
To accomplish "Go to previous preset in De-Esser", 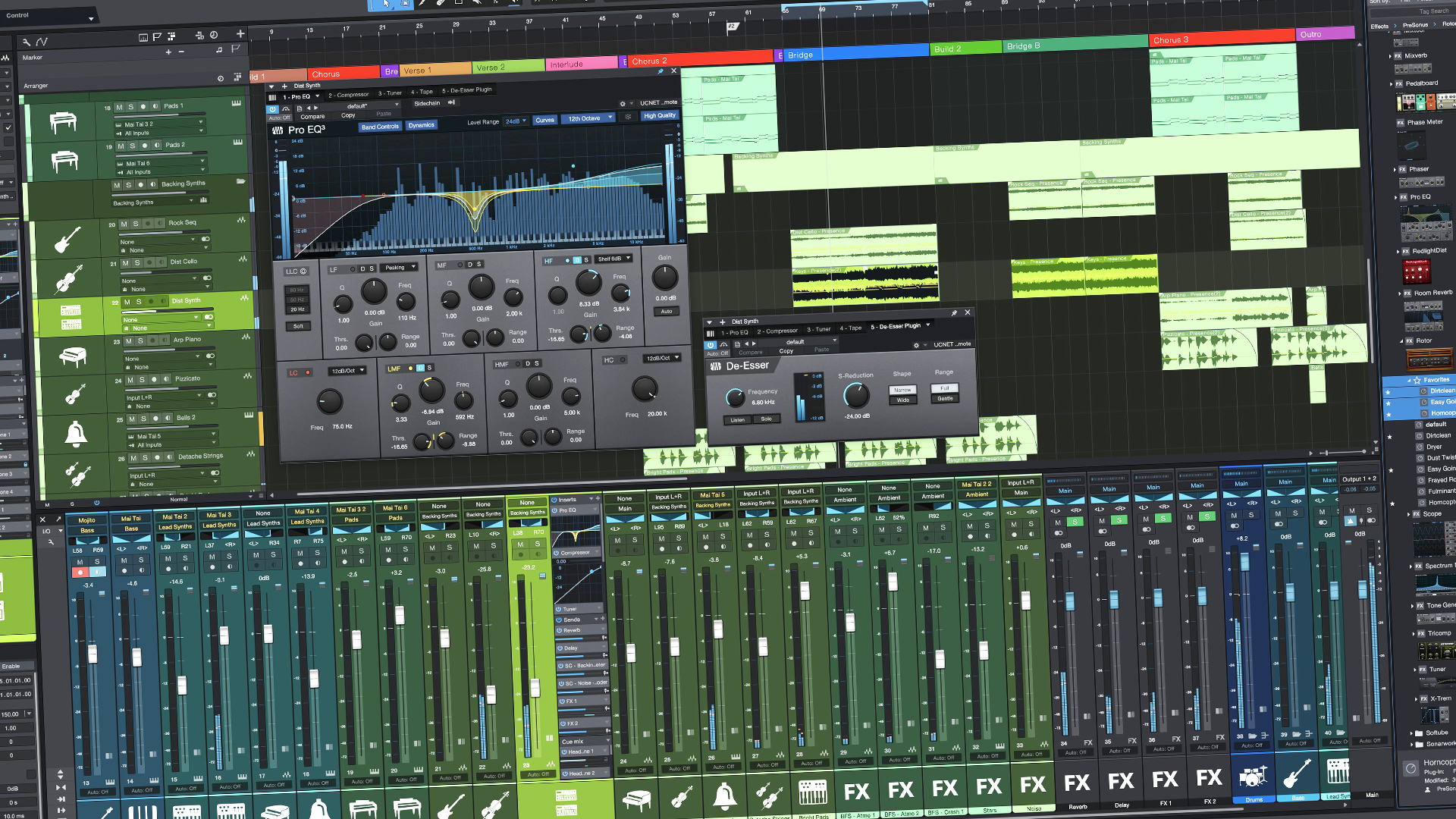I will [x=746, y=344].
